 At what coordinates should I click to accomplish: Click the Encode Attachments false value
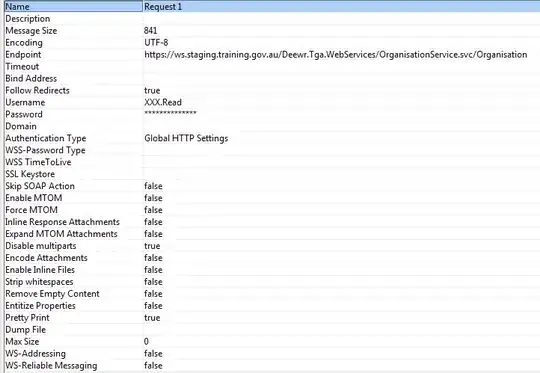pyautogui.click(x=153, y=258)
